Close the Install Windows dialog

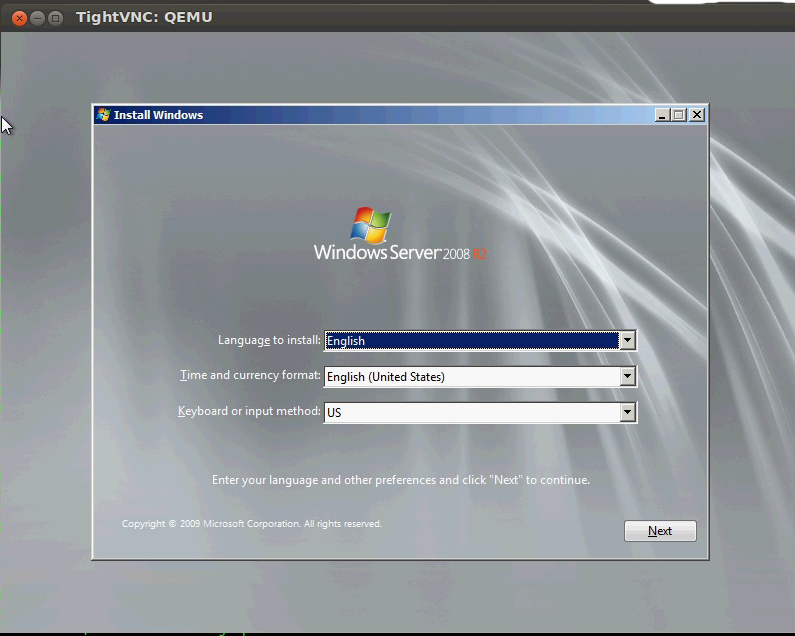tap(697, 115)
